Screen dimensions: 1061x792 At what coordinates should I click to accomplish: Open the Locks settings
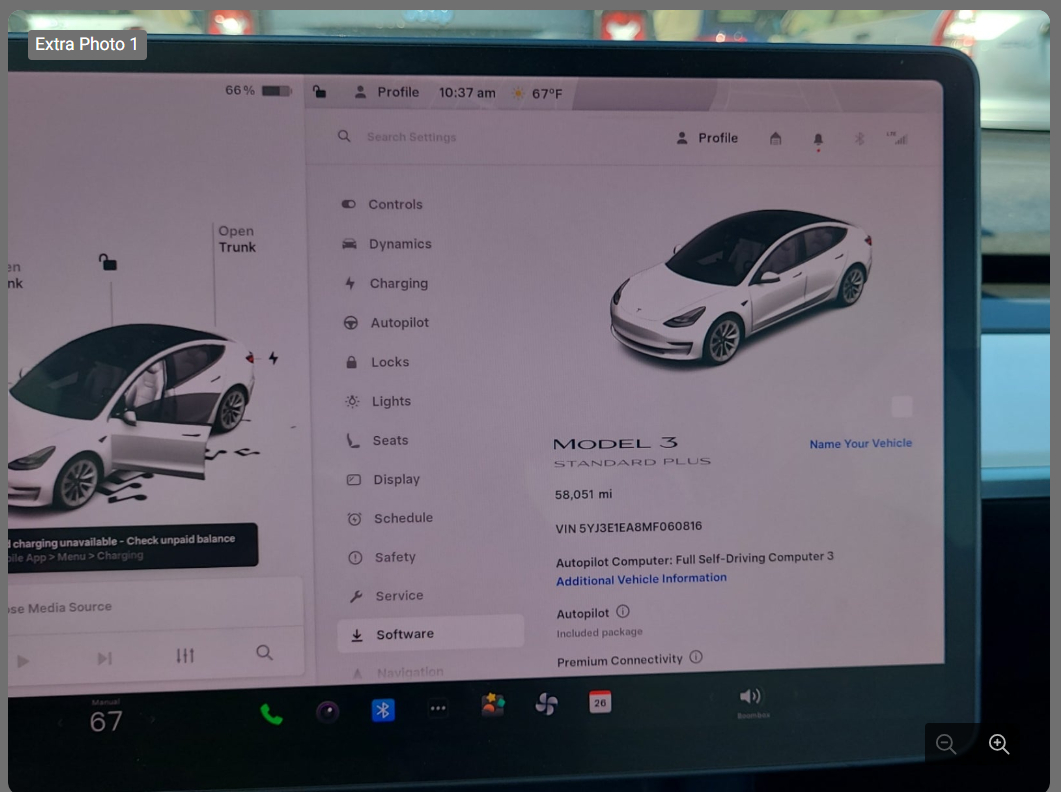click(377, 362)
